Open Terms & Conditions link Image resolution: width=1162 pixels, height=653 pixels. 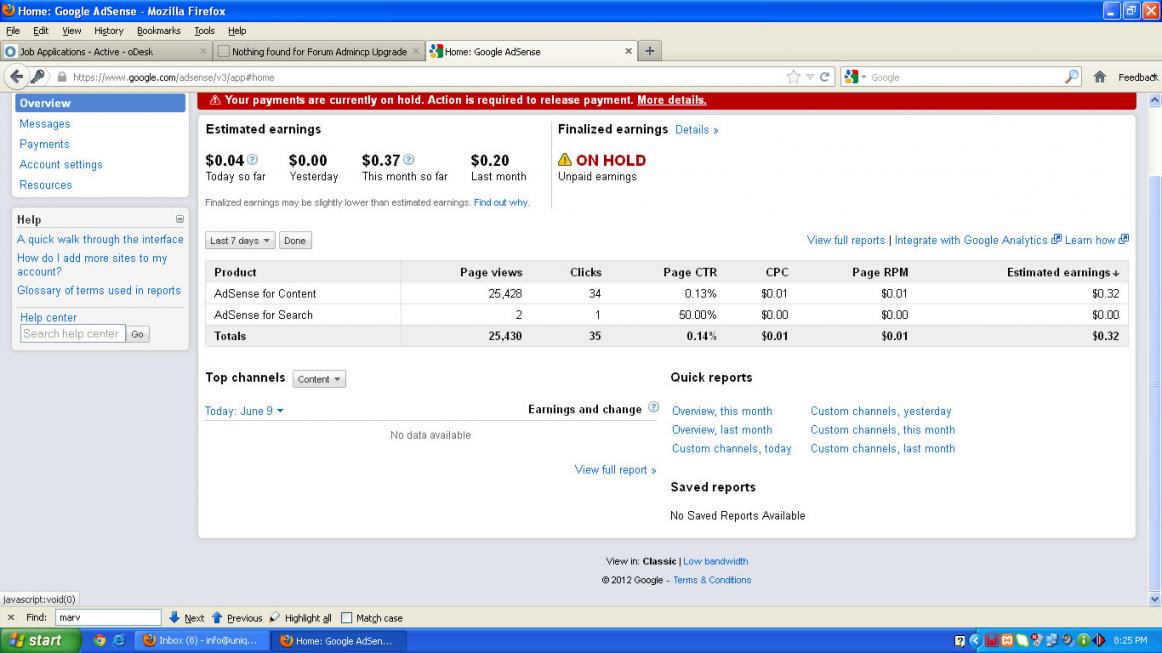click(x=711, y=580)
